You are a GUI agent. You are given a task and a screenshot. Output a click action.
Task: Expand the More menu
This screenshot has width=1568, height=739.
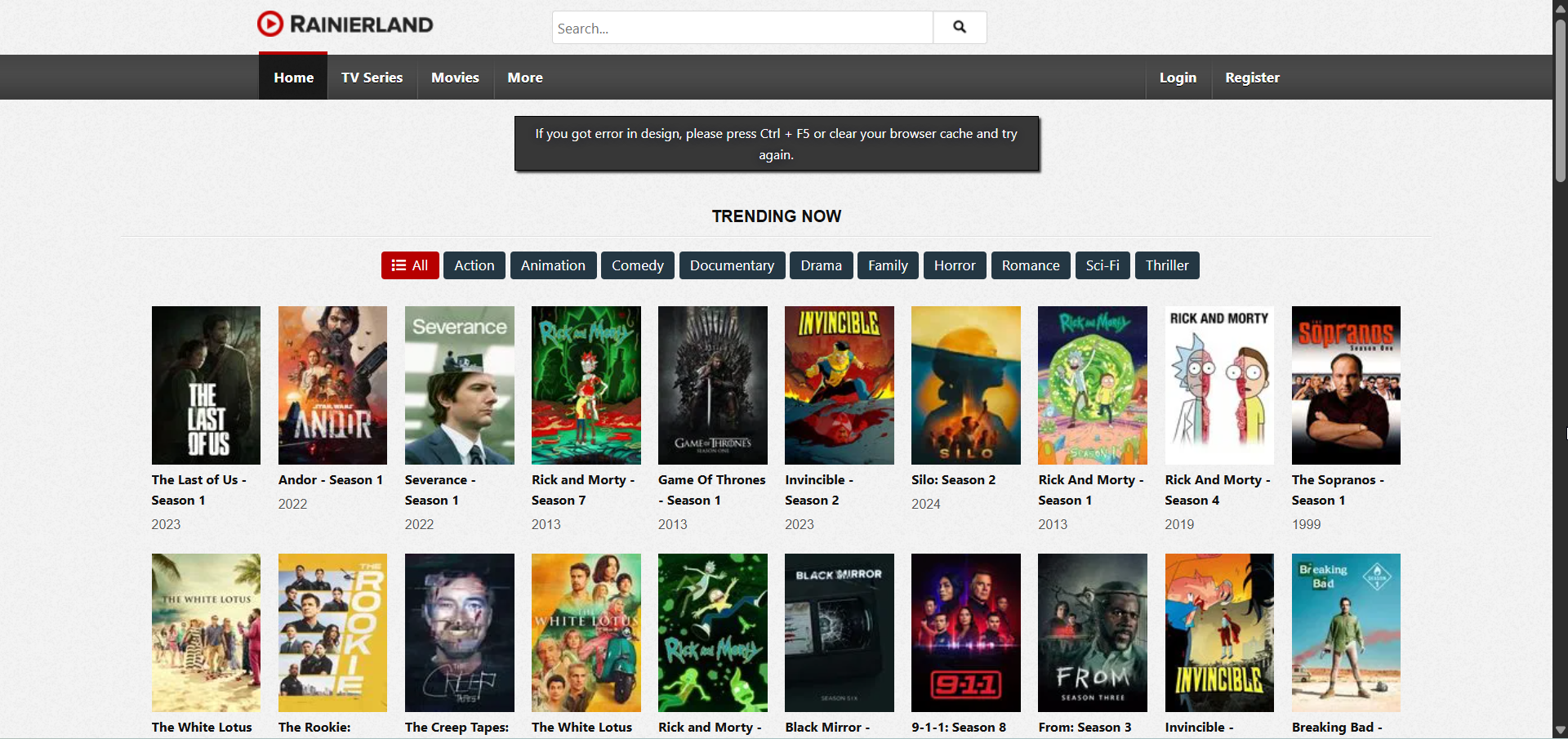[x=525, y=78]
